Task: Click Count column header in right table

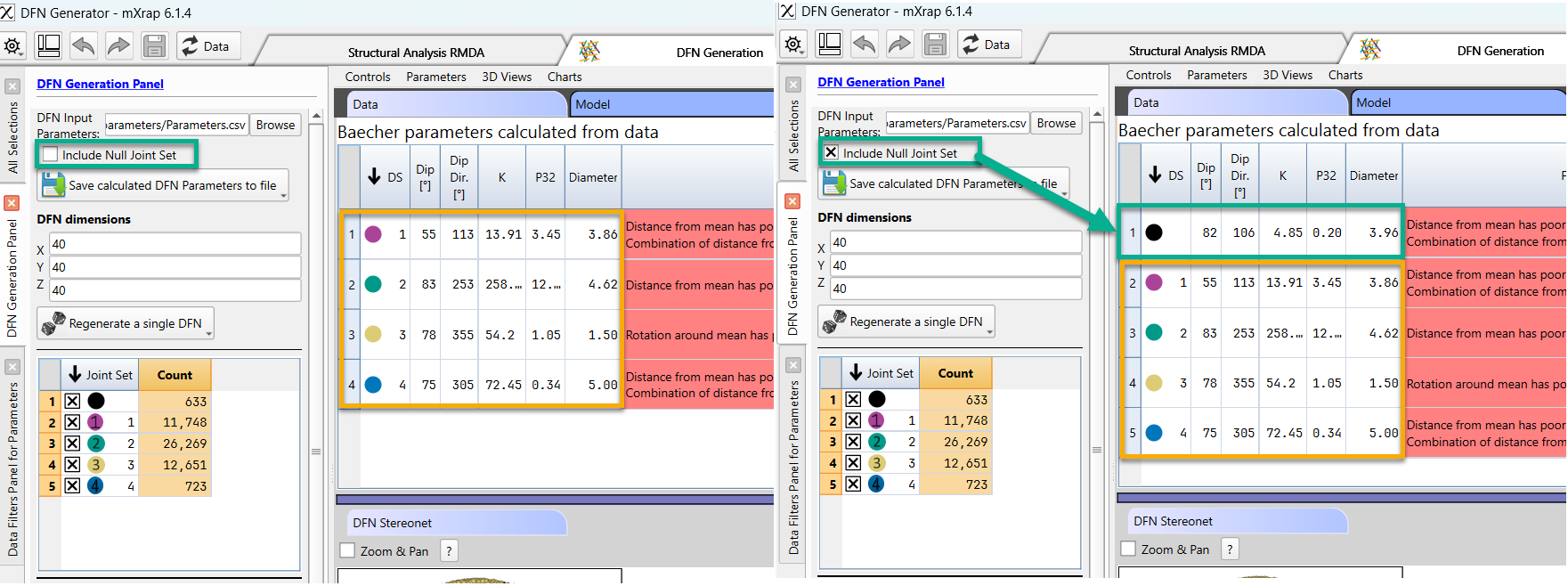Action: point(955,373)
